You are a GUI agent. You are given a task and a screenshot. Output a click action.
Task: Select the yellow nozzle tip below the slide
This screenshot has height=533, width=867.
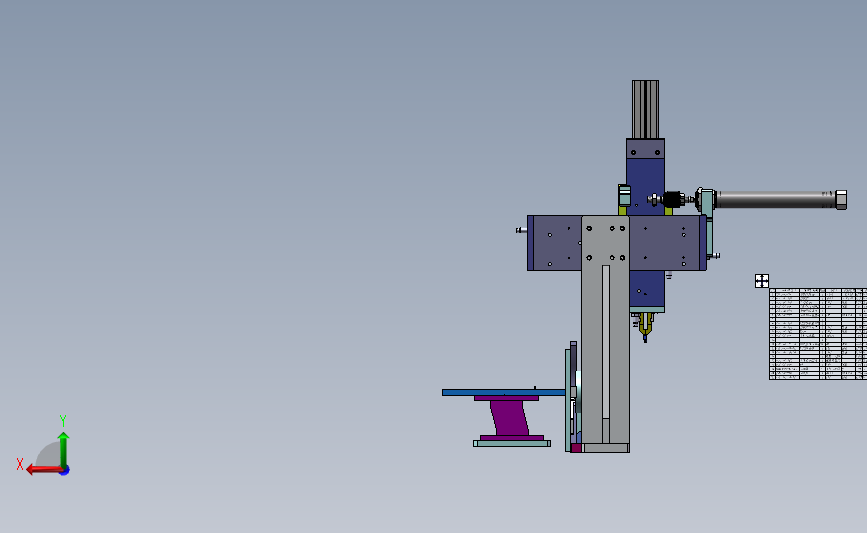[x=645, y=326]
